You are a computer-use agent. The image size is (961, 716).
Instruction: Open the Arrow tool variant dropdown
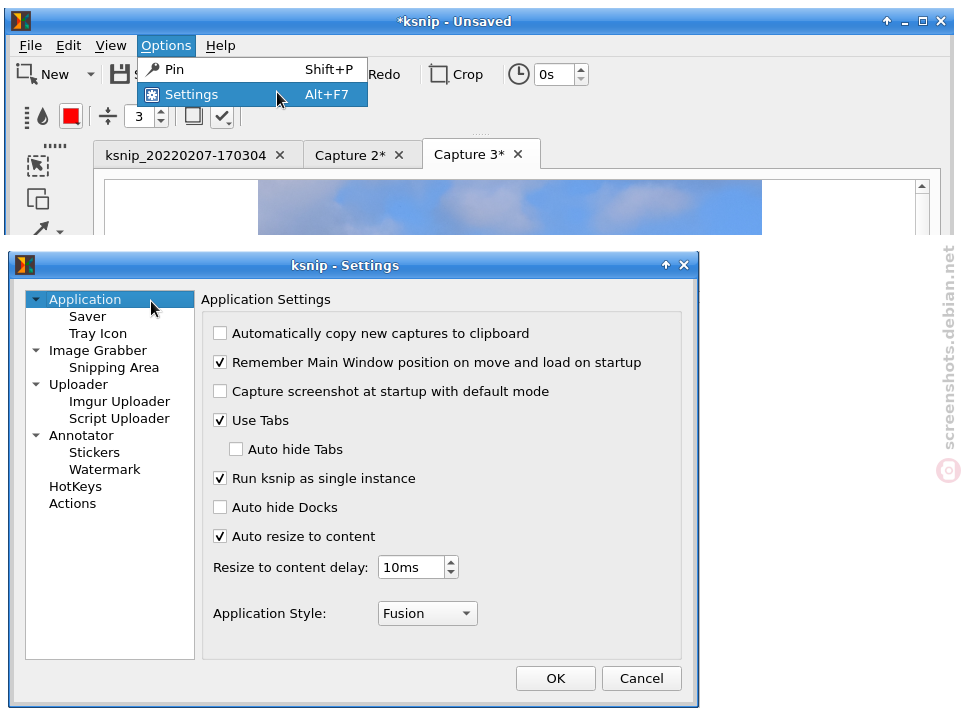[60, 232]
